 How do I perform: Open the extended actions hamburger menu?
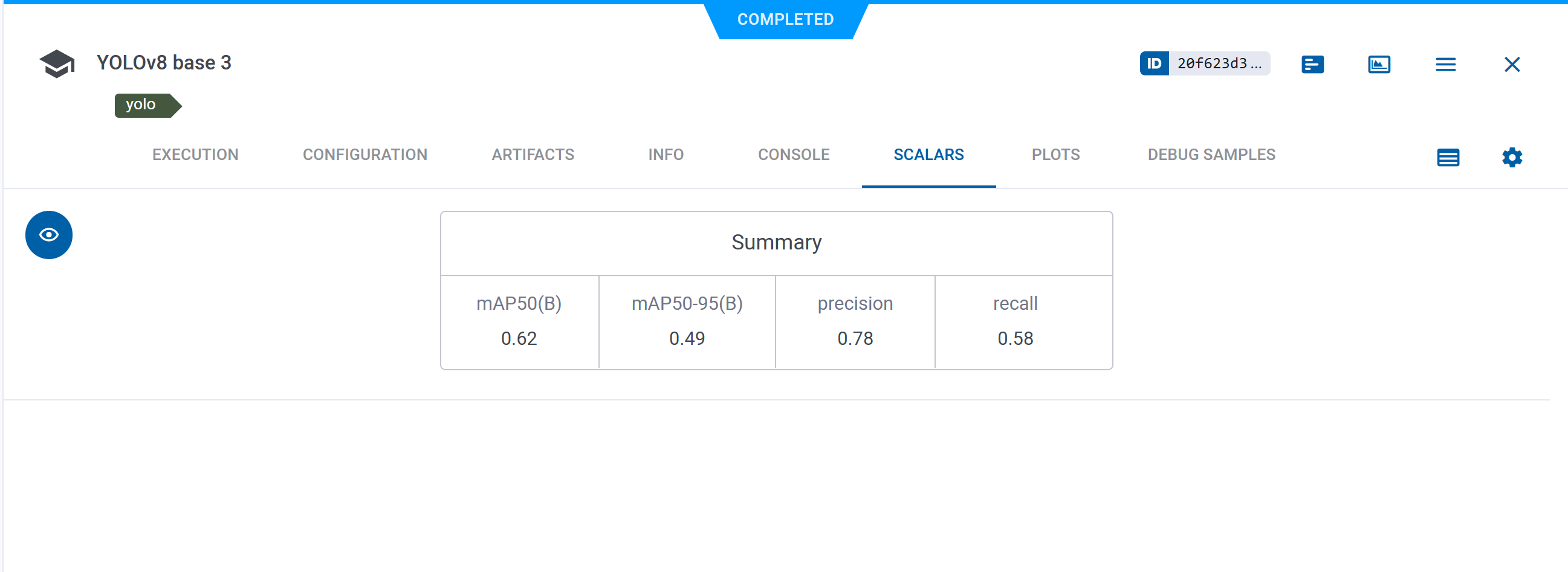click(x=1447, y=64)
